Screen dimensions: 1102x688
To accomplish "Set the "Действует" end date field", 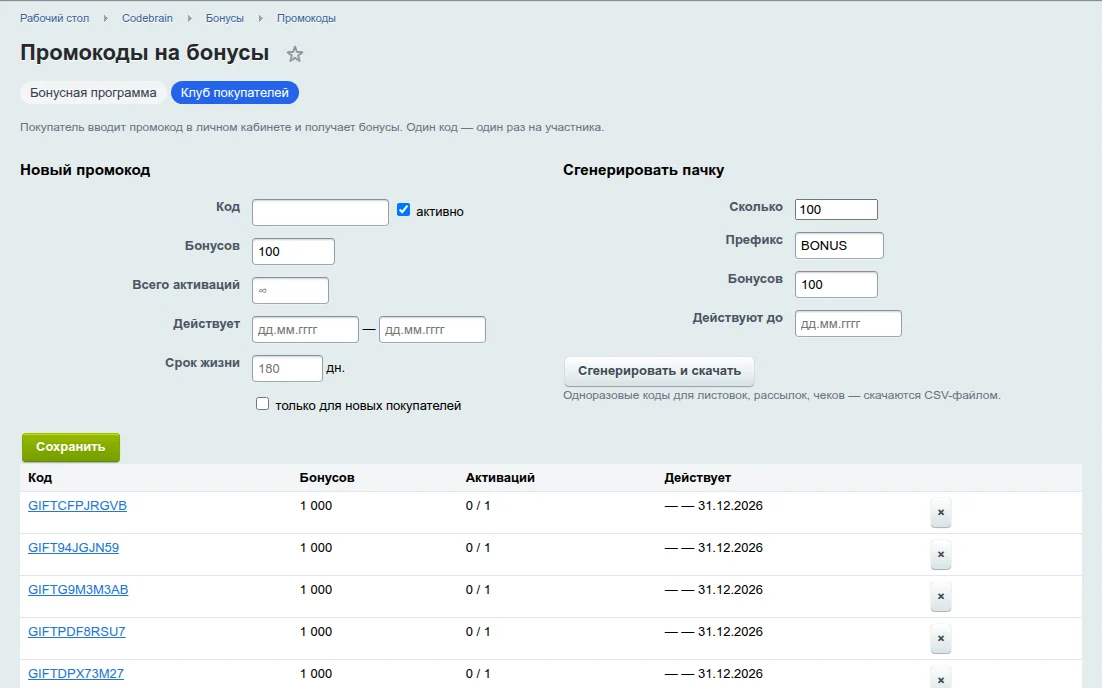I will 432,330.
